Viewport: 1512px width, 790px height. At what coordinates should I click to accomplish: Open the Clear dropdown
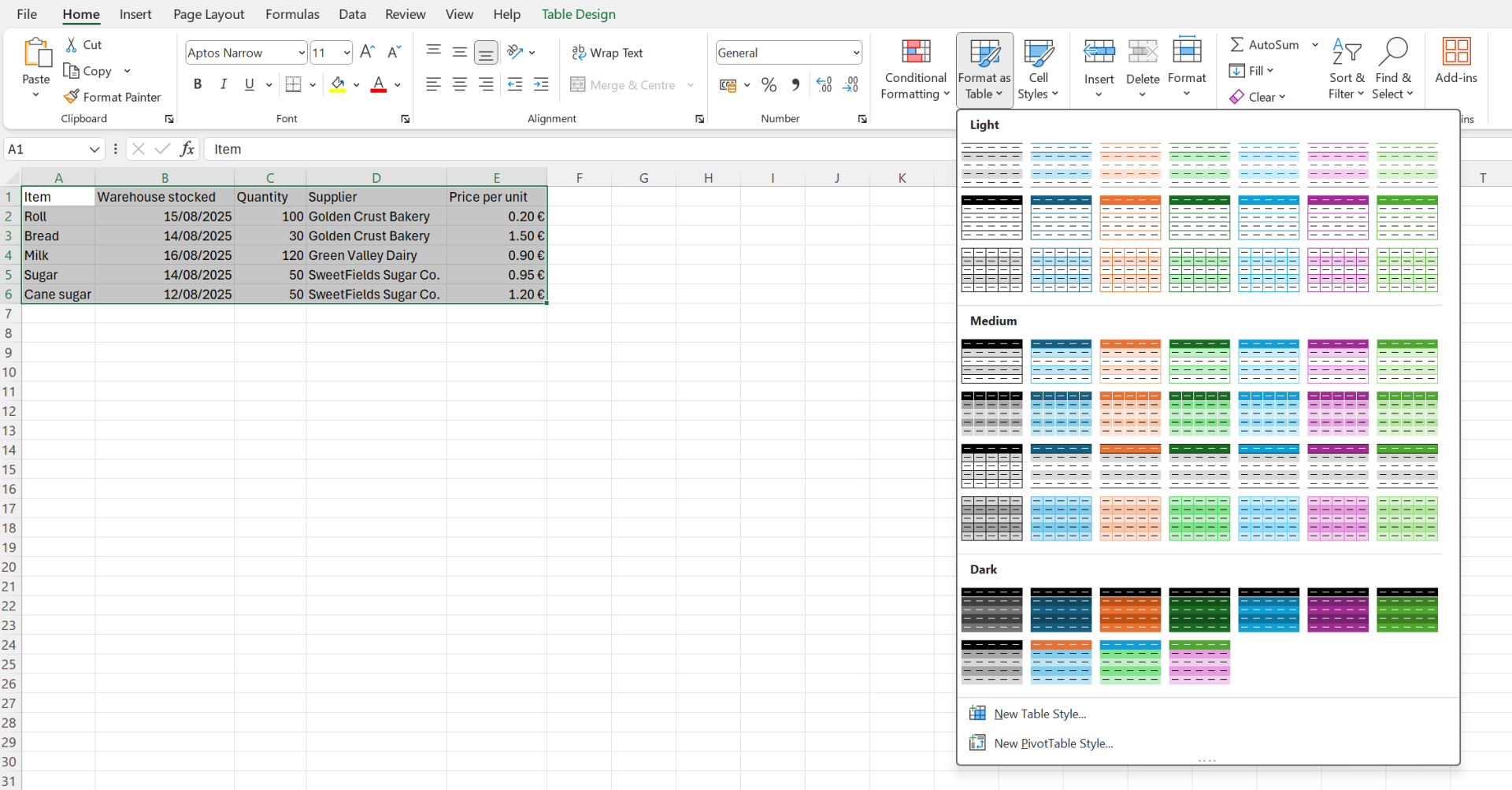tap(1258, 97)
